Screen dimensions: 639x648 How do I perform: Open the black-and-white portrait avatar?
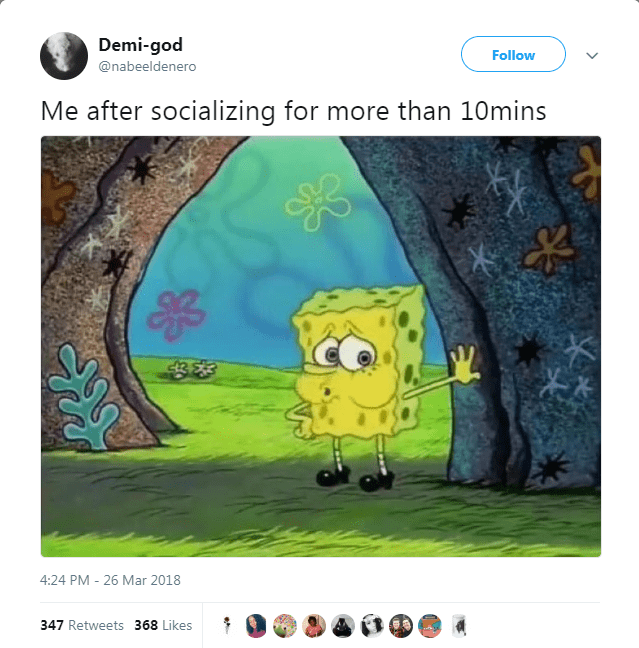click(372, 626)
